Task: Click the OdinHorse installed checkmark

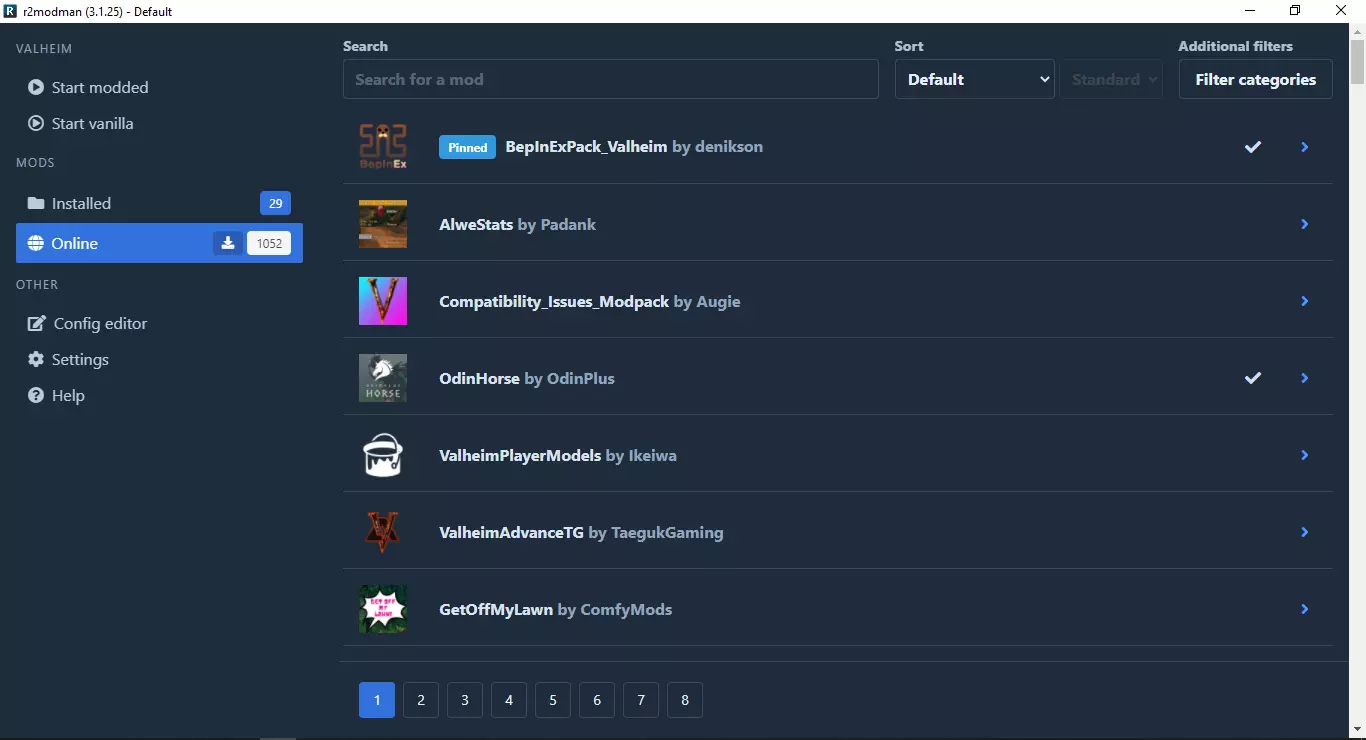Action: 1253,378
